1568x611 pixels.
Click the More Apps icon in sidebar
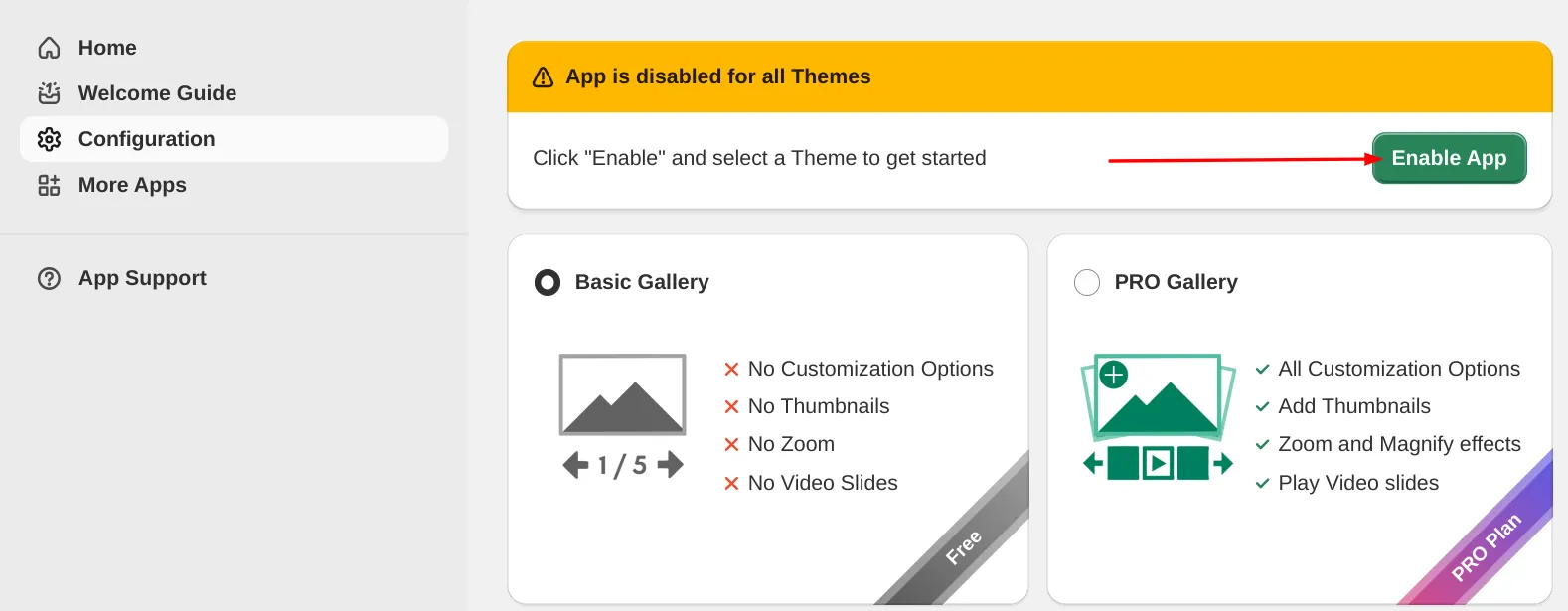49,185
